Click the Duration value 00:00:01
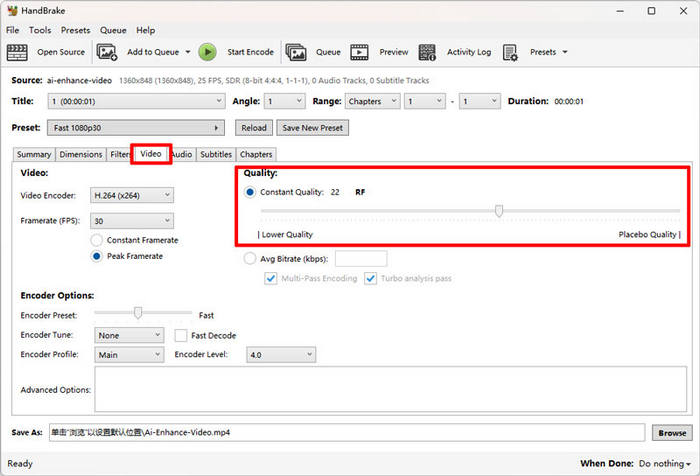The height and width of the screenshot is (476, 700). pos(569,101)
